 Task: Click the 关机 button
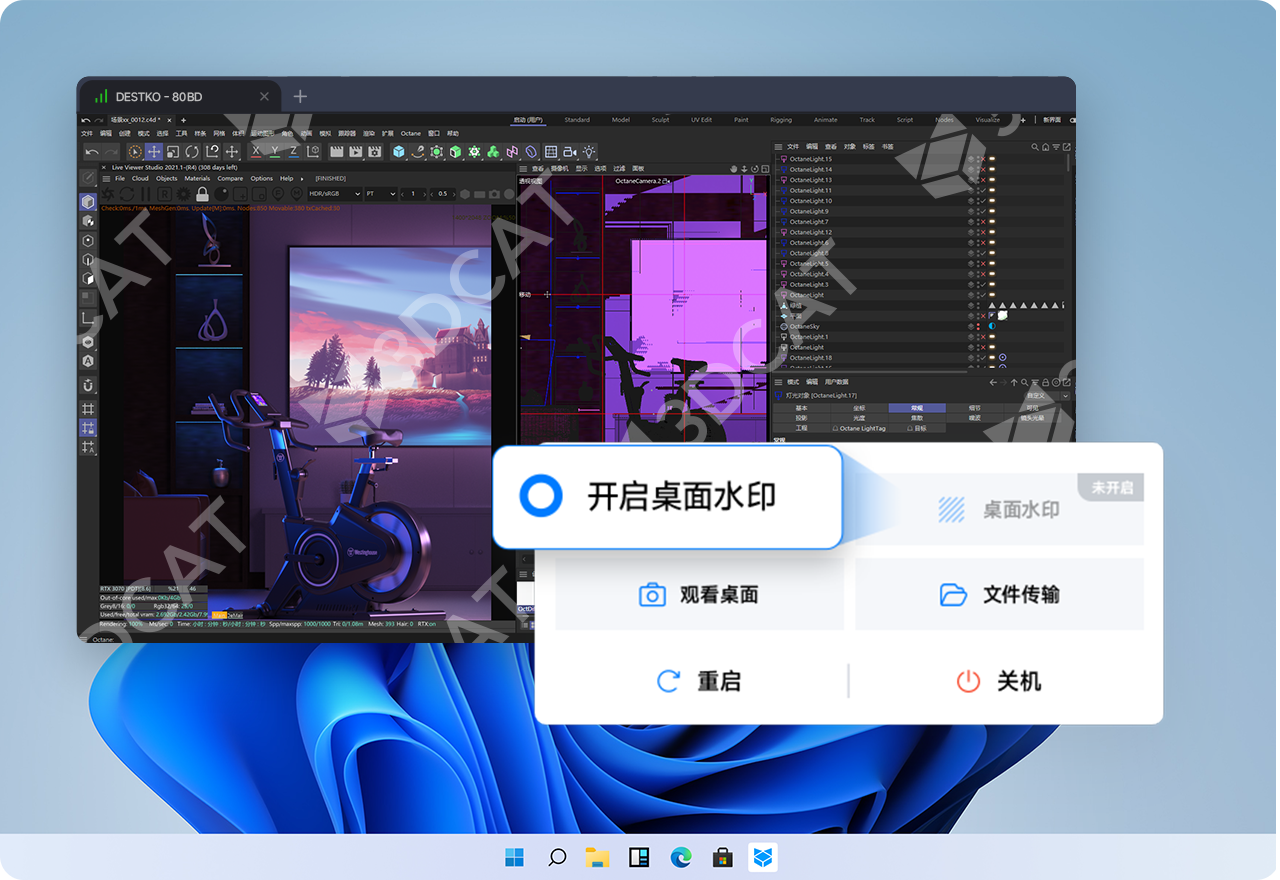(999, 681)
